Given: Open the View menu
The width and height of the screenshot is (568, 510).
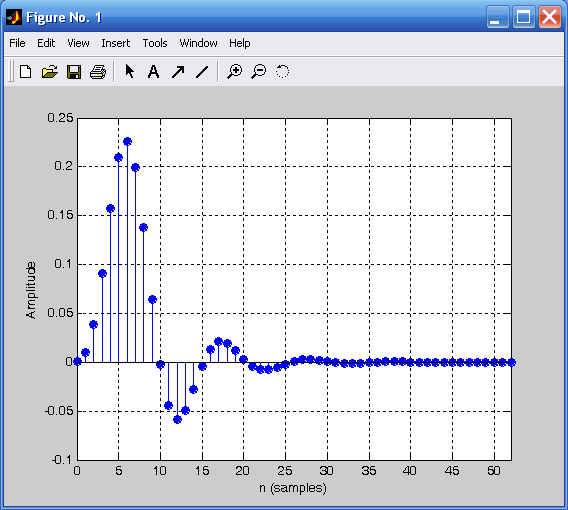Looking at the screenshot, I should pos(78,43).
